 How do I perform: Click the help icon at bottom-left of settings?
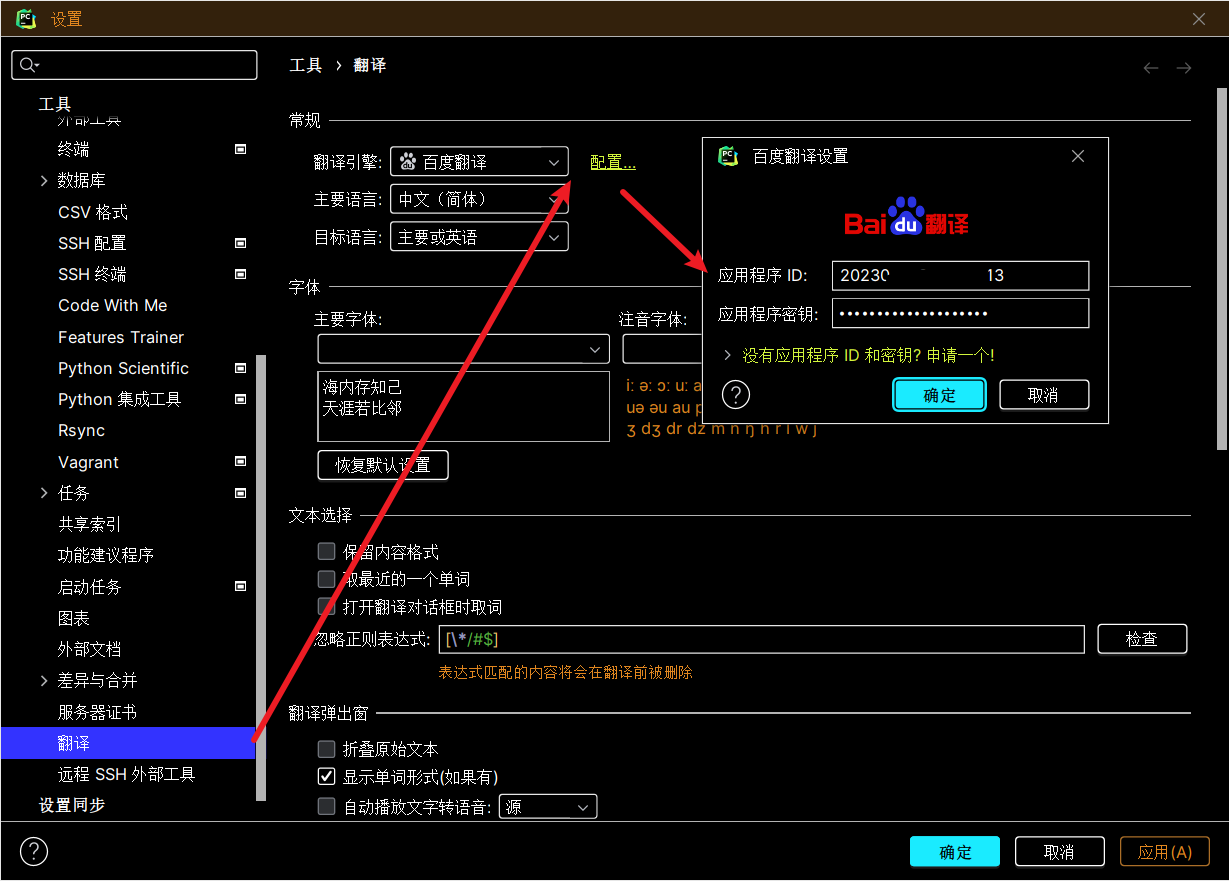34,851
